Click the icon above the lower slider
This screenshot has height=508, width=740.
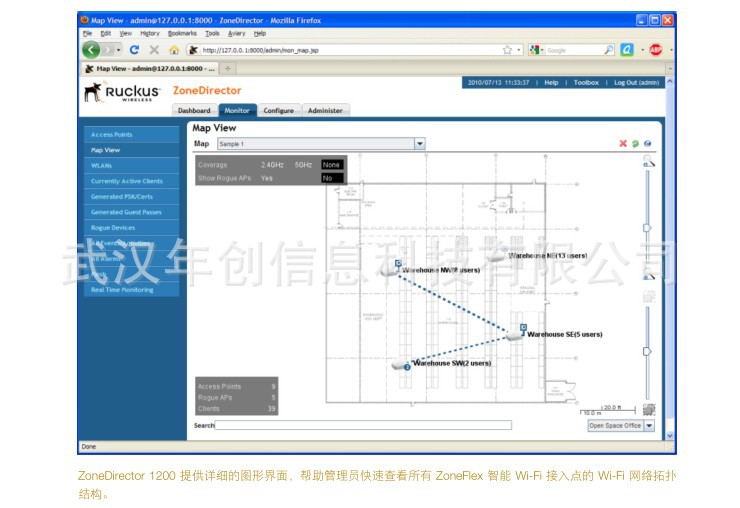point(649,296)
